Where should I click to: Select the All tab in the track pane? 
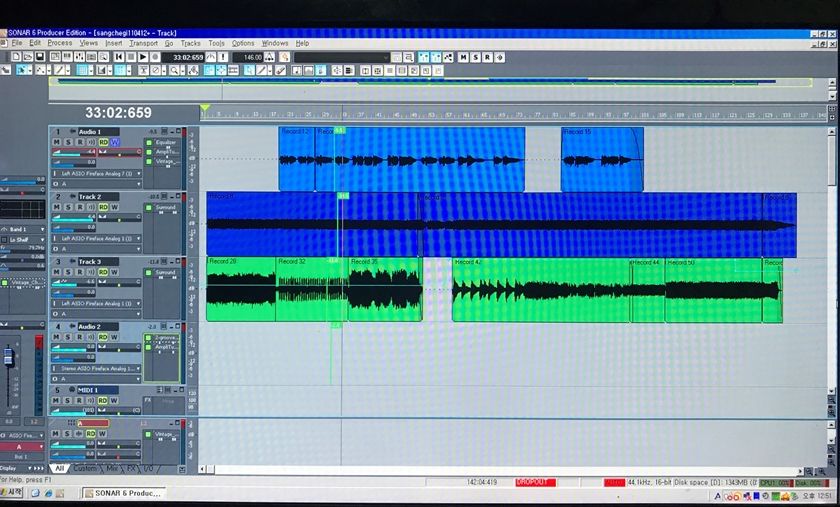(x=59, y=468)
